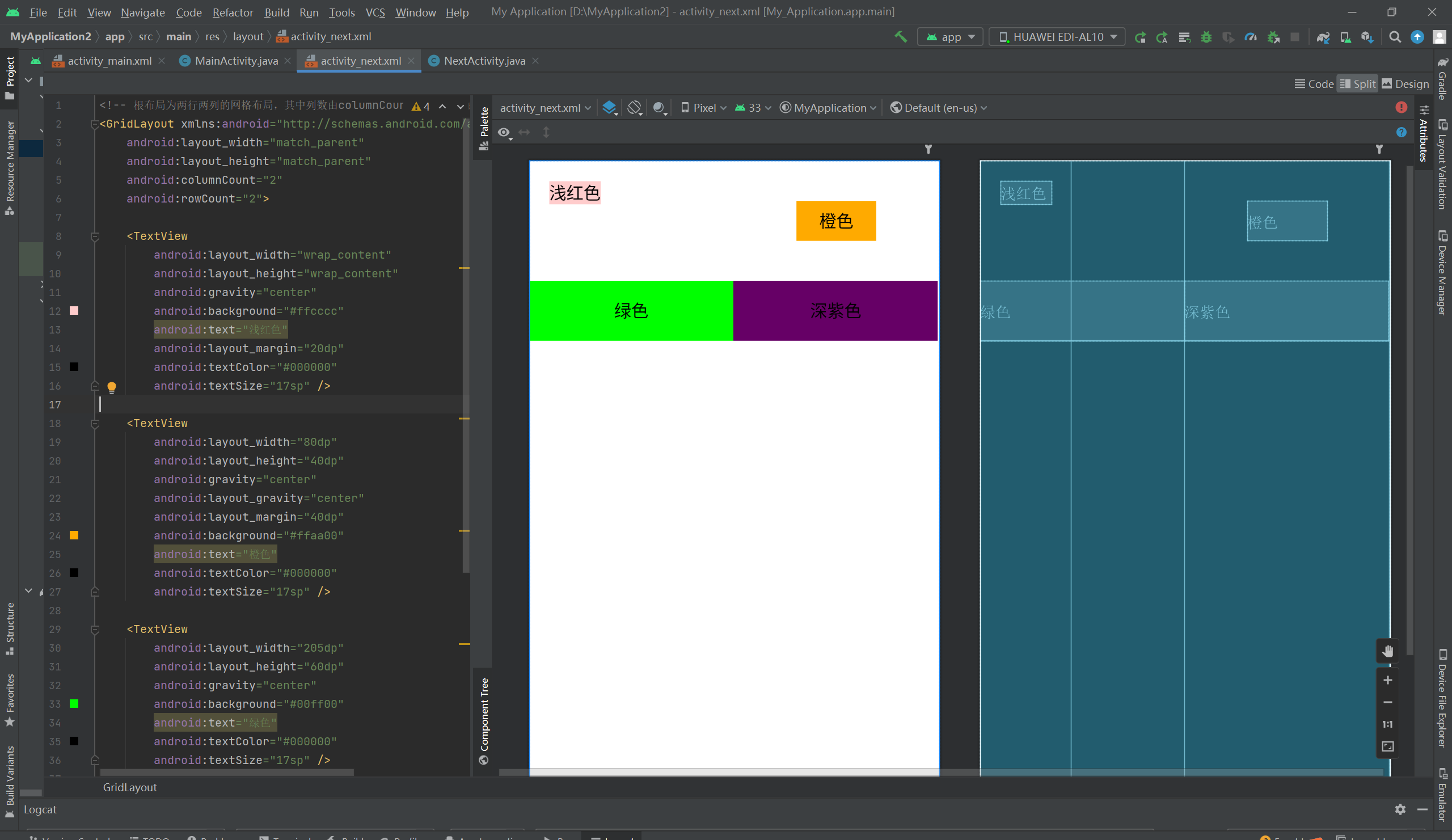The image size is (1452, 840).
Task: Click the Zoom to Fit Screen icon
Action: (x=1387, y=746)
